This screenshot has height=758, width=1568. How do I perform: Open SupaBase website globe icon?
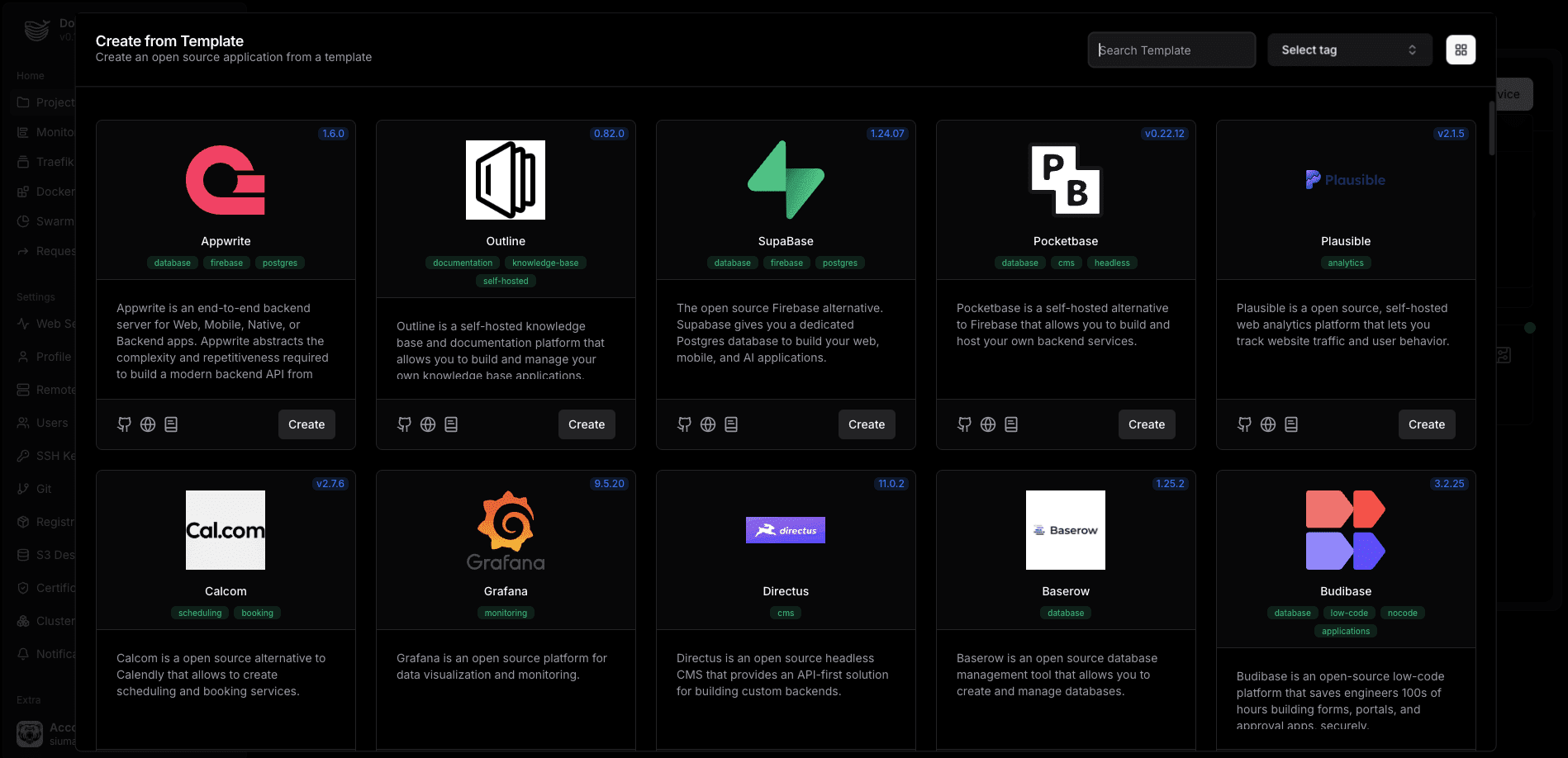pyautogui.click(x=708, y=424)
